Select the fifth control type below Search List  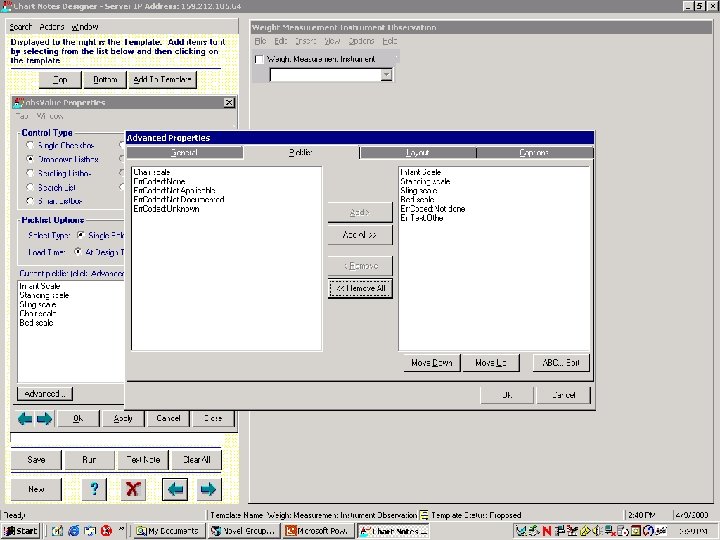pos(30,201)
